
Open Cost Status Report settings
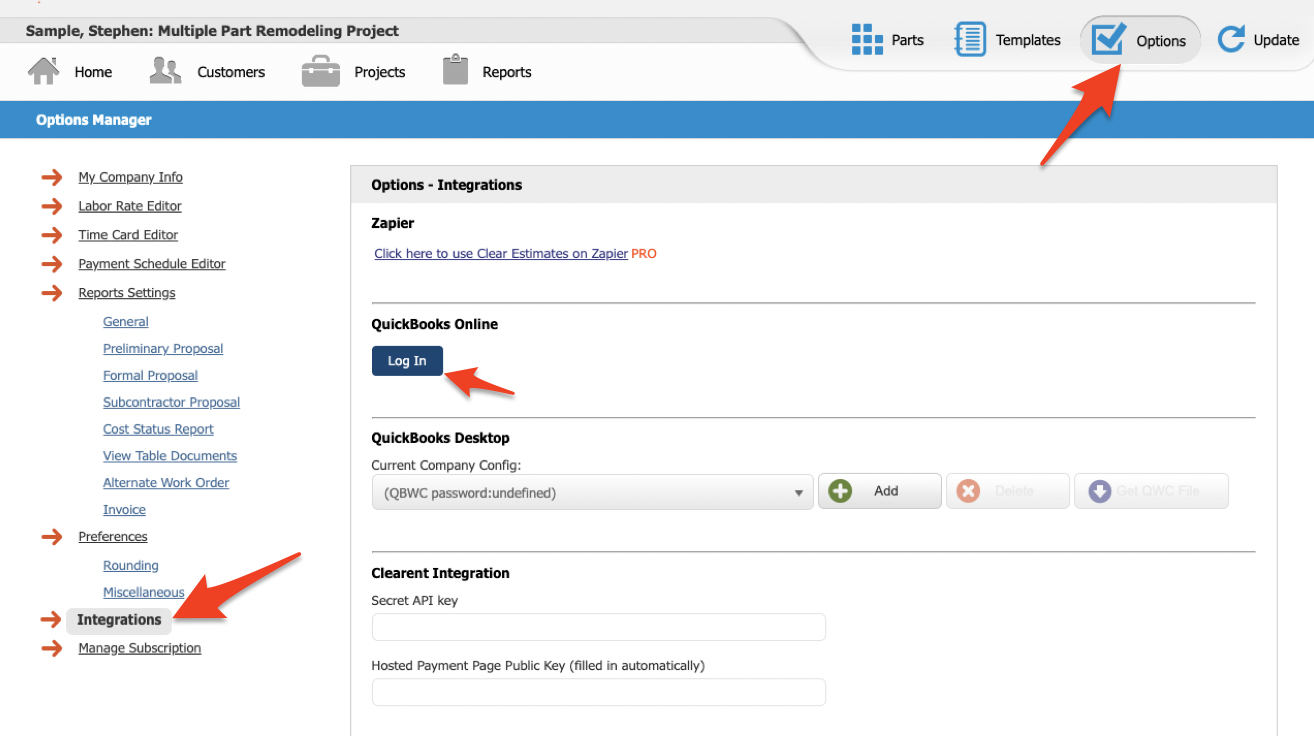click(158, 429)
